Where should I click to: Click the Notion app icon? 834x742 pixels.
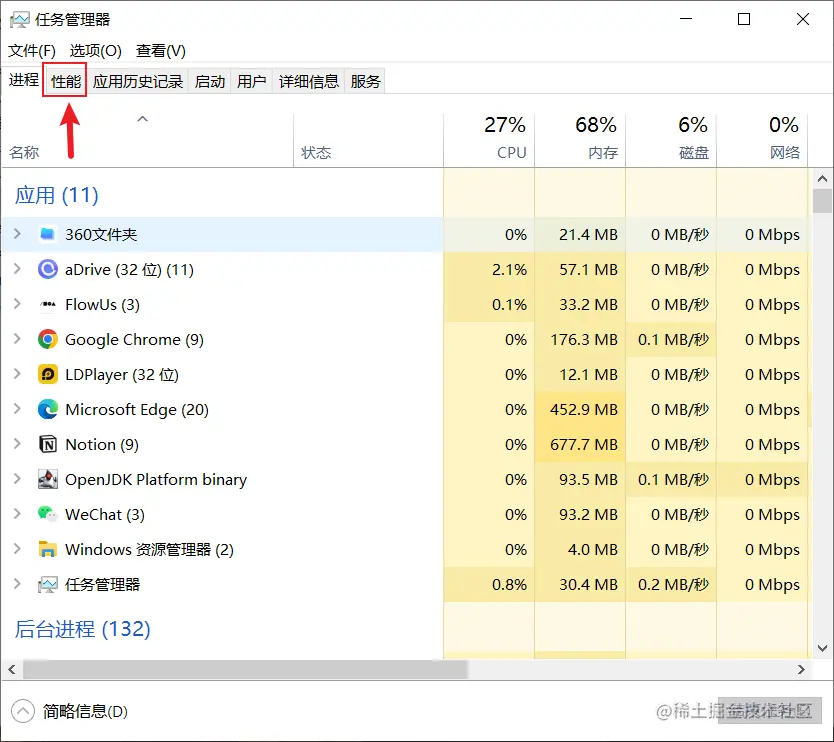[47, 444]
